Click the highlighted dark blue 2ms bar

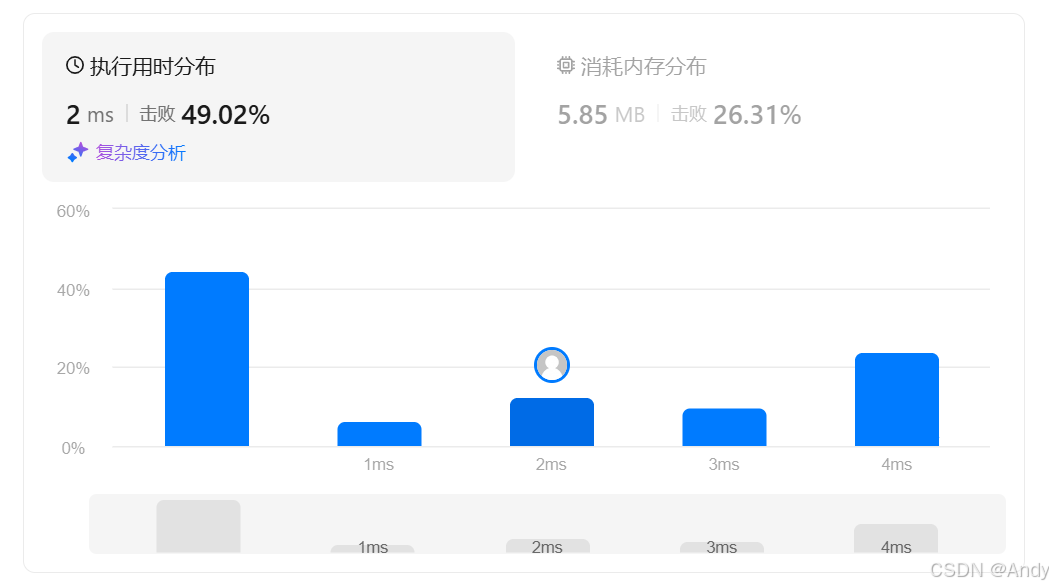click(552, 423)
